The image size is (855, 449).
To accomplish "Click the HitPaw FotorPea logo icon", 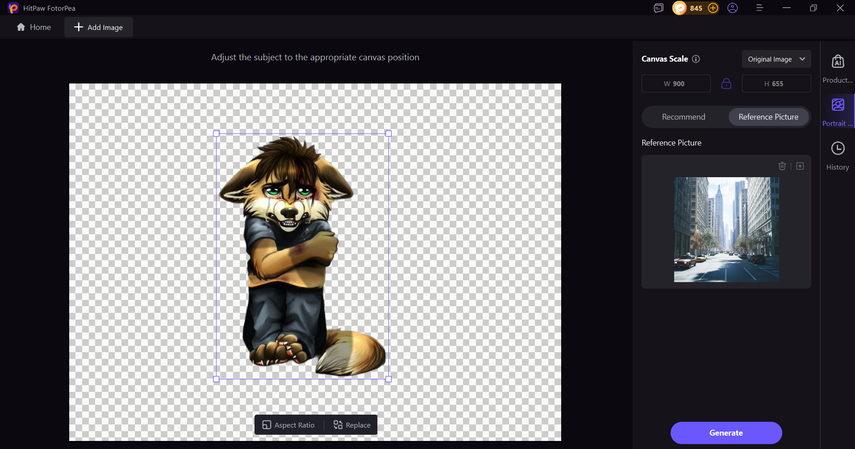I will tap(13, 8).
